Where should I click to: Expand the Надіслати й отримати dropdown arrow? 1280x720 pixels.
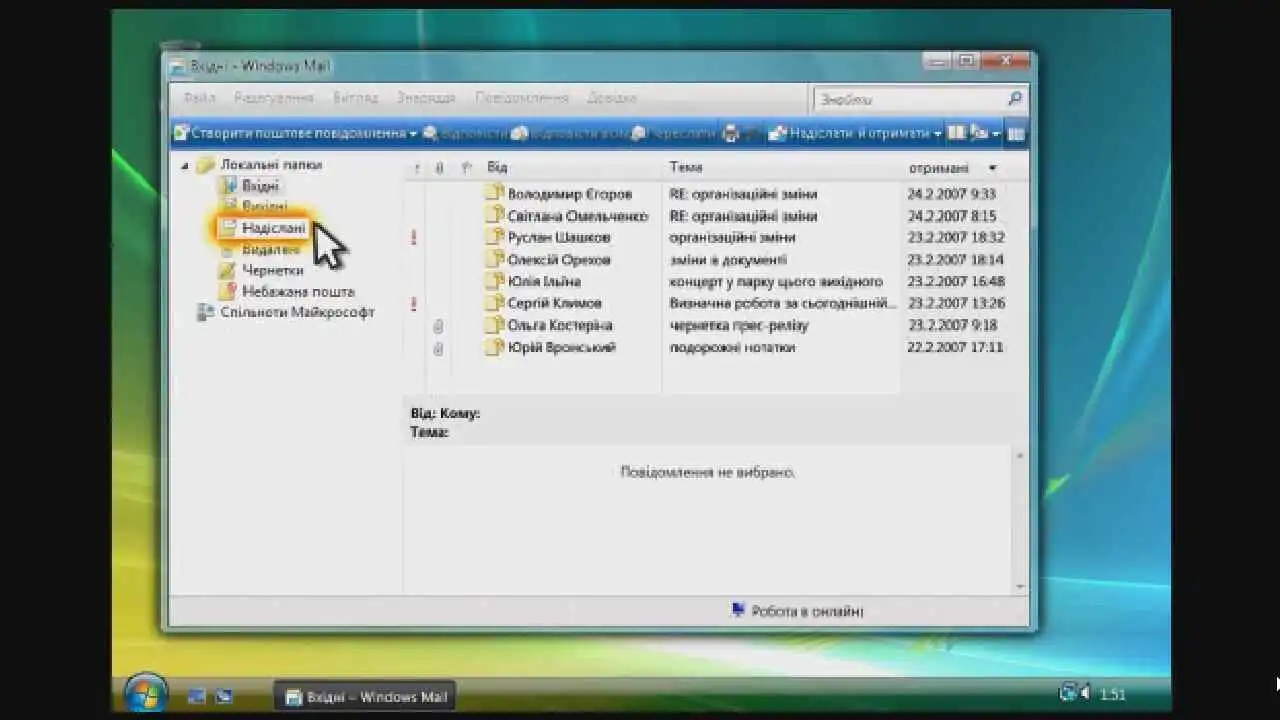(x=938, y=134)
